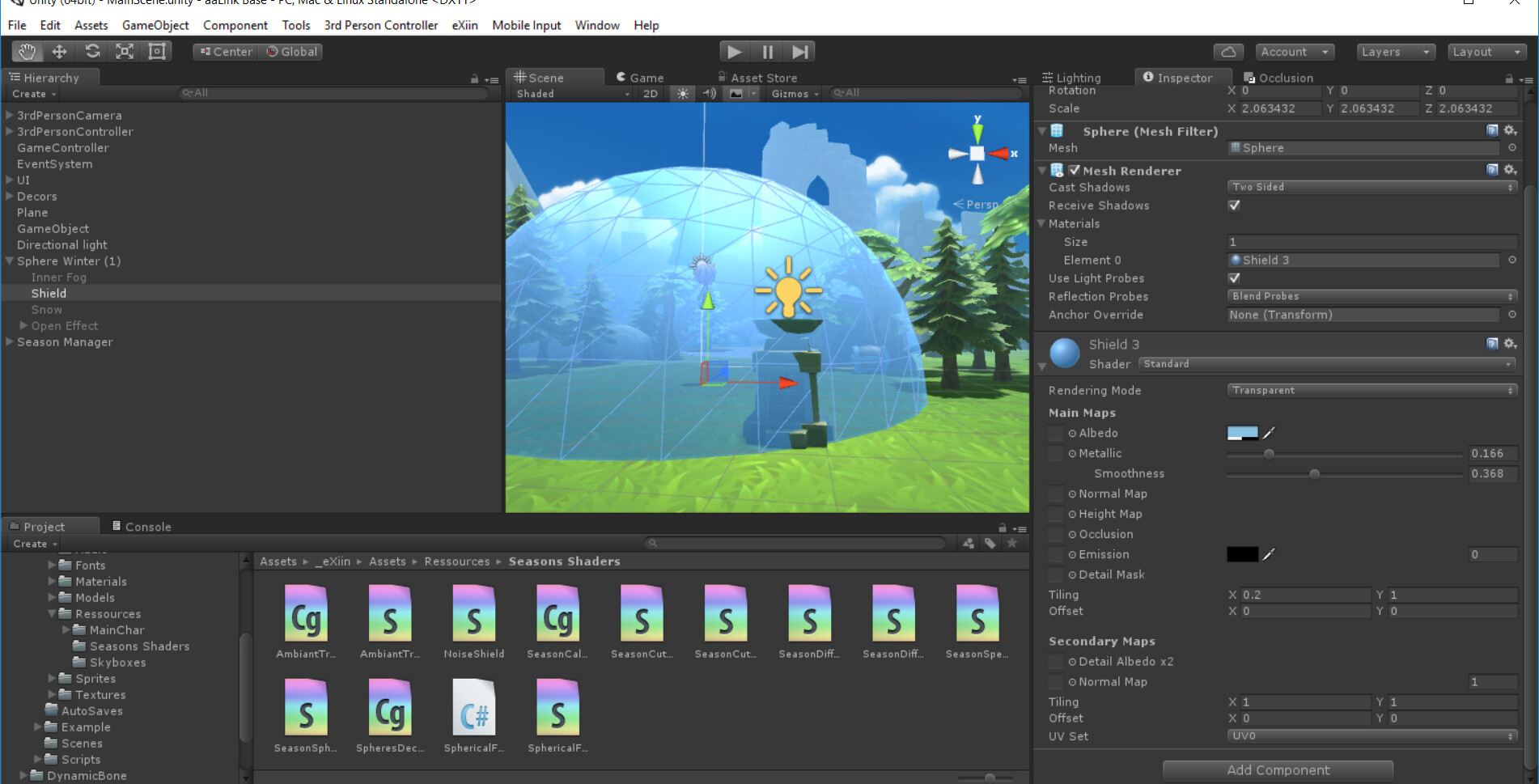Disable Use Light Probes
The image size is (1539, 784).
pos(1233,278)
